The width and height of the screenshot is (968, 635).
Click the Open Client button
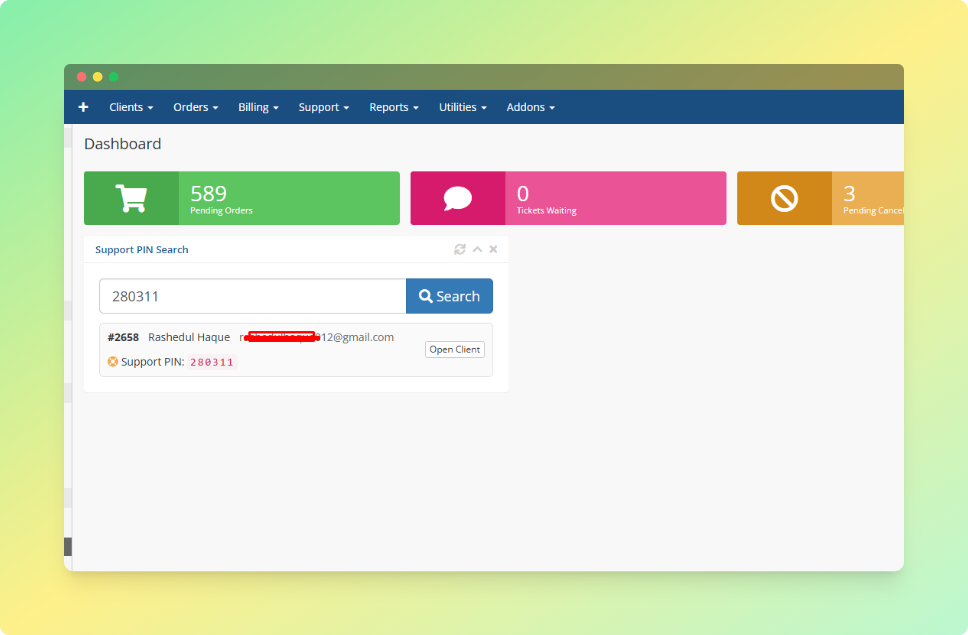pyautogui.click(x=454, y=349)
